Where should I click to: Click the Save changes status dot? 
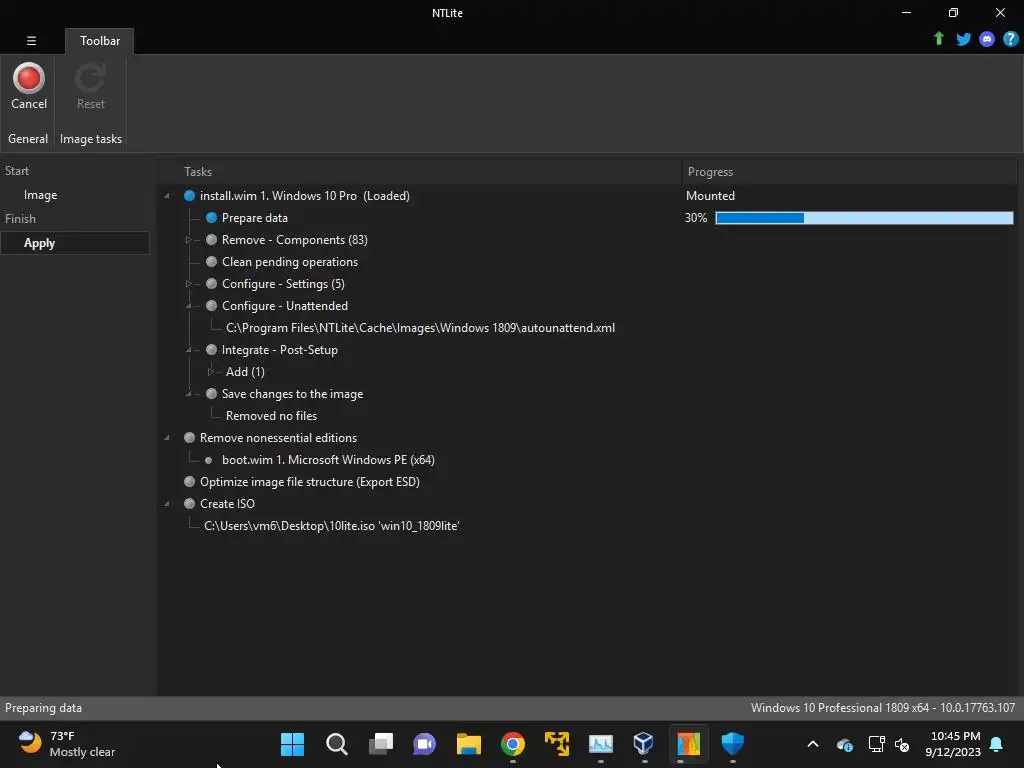tap(211, 394)
